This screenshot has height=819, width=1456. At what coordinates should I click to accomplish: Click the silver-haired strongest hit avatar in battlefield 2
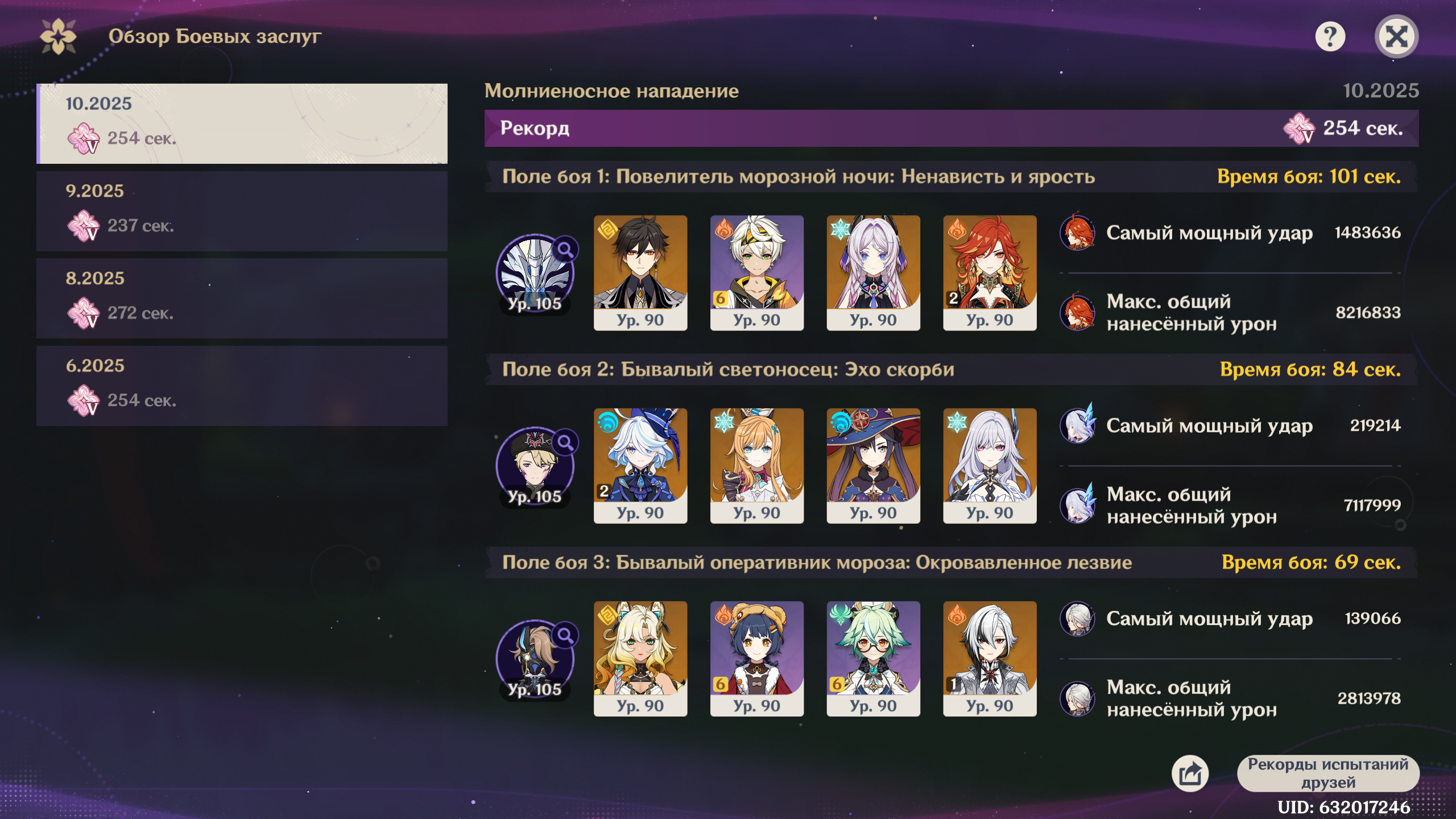pyautogui.click(x=1077, y=425)
